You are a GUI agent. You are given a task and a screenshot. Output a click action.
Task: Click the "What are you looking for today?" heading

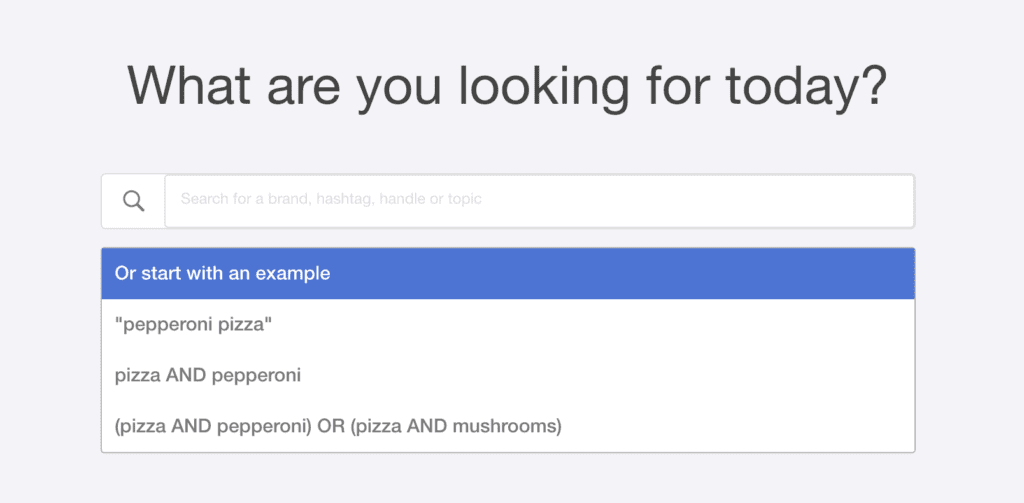[507, 85]
